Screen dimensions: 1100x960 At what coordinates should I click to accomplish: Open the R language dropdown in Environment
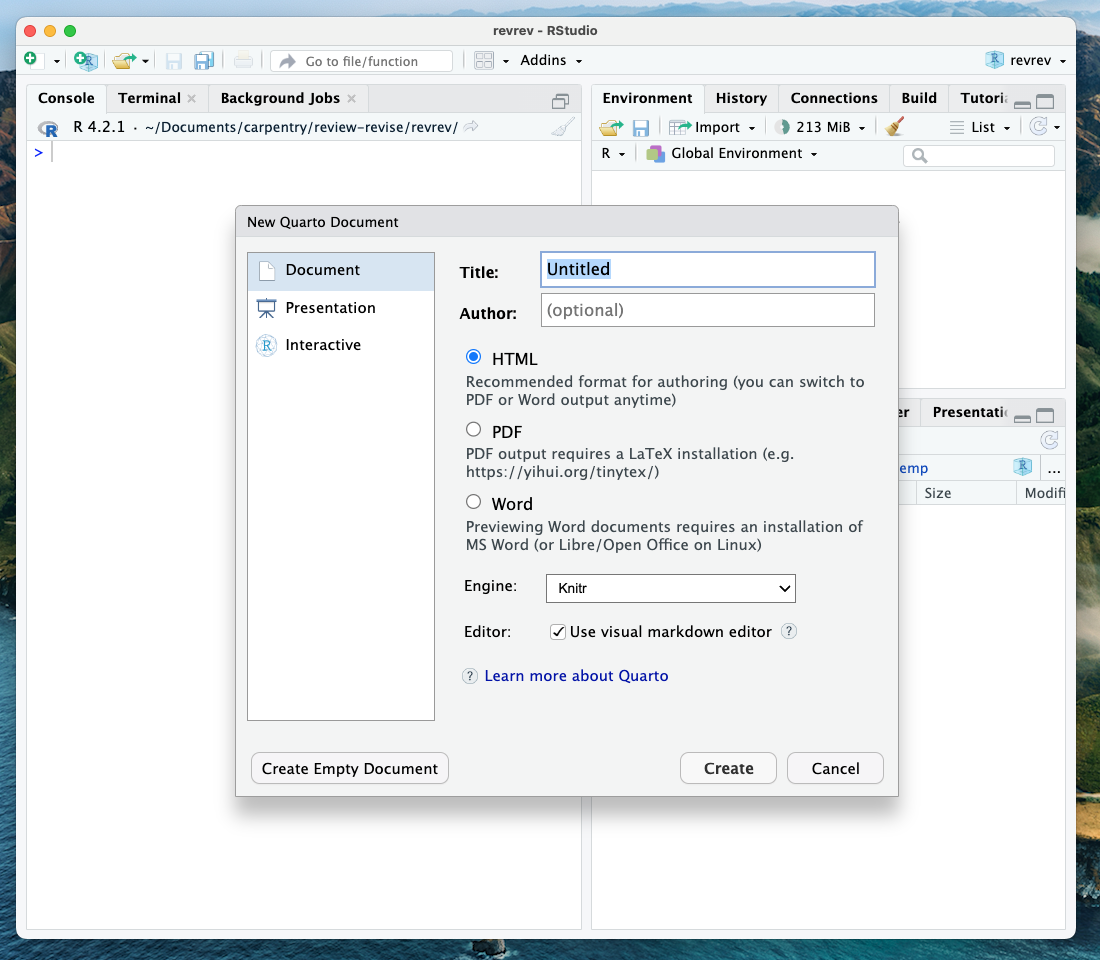[x=612, y=153]
